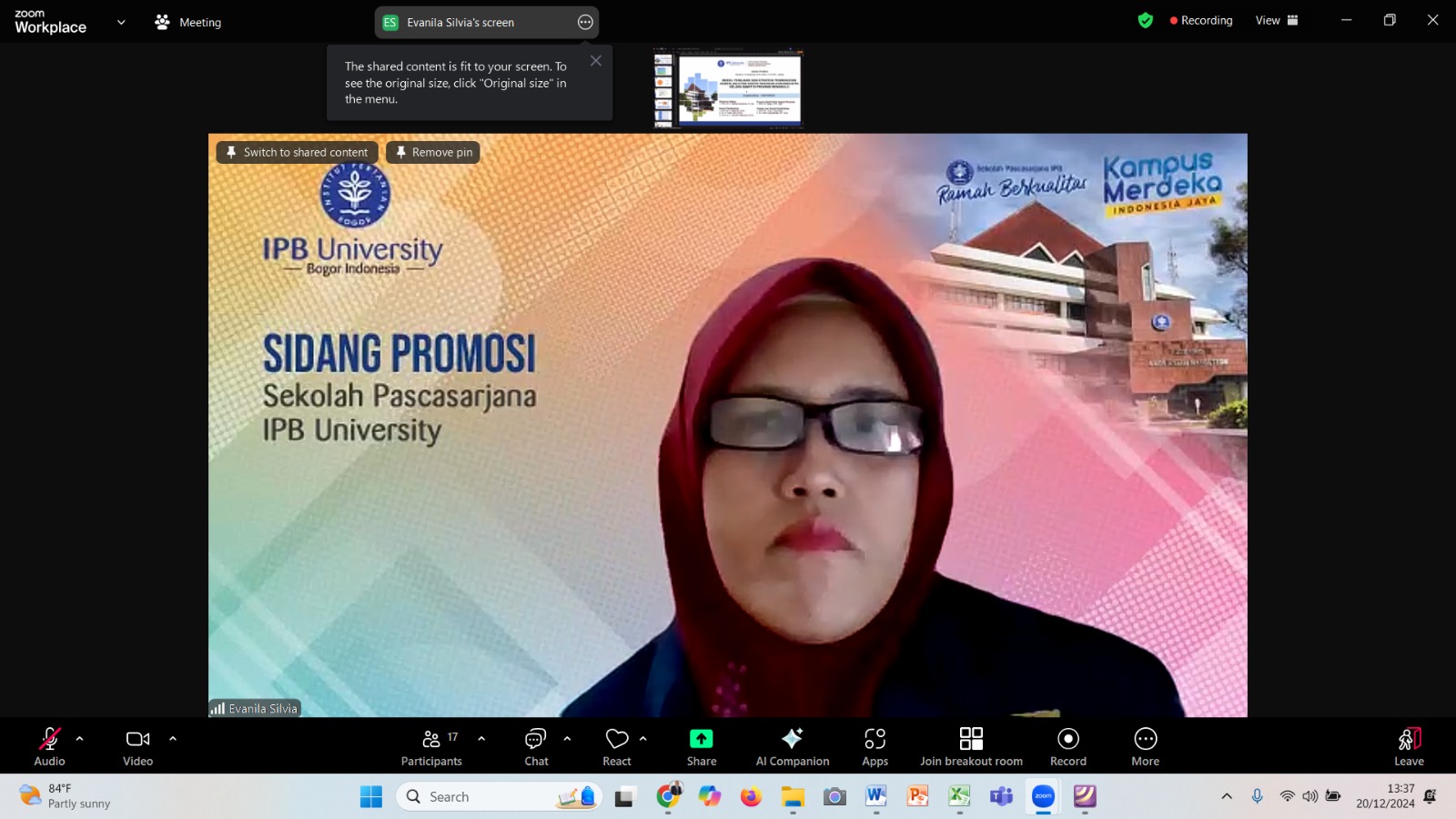Show hidden system tray icons
The width and height of the screenshot is (1456, 819).
click(x=1227, y=796)
